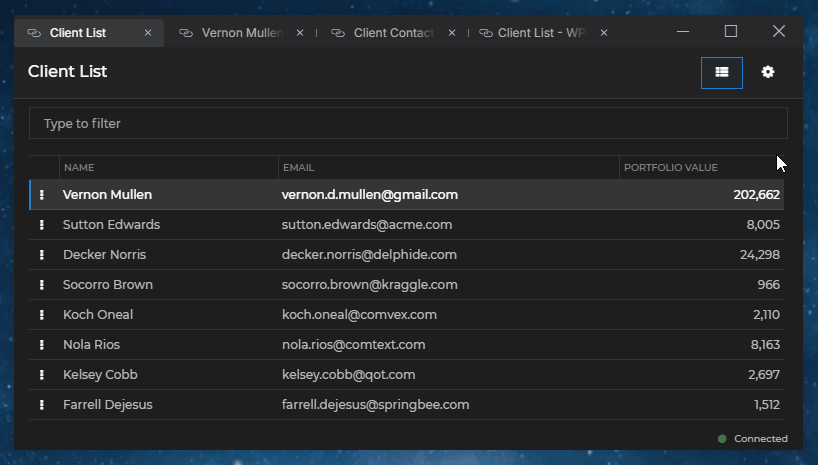
Task: Select the Decker Norris name cell
Action: (x=104, y=255)
